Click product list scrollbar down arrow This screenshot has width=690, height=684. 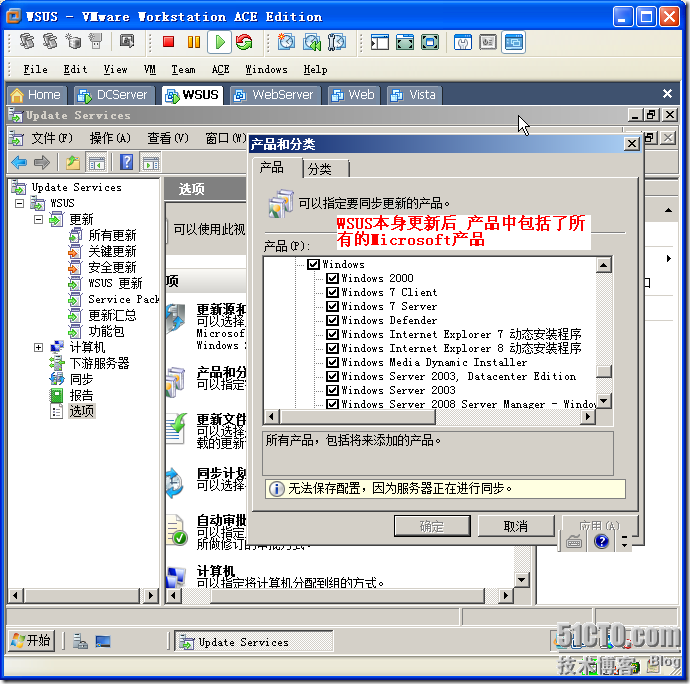(603, 401)
